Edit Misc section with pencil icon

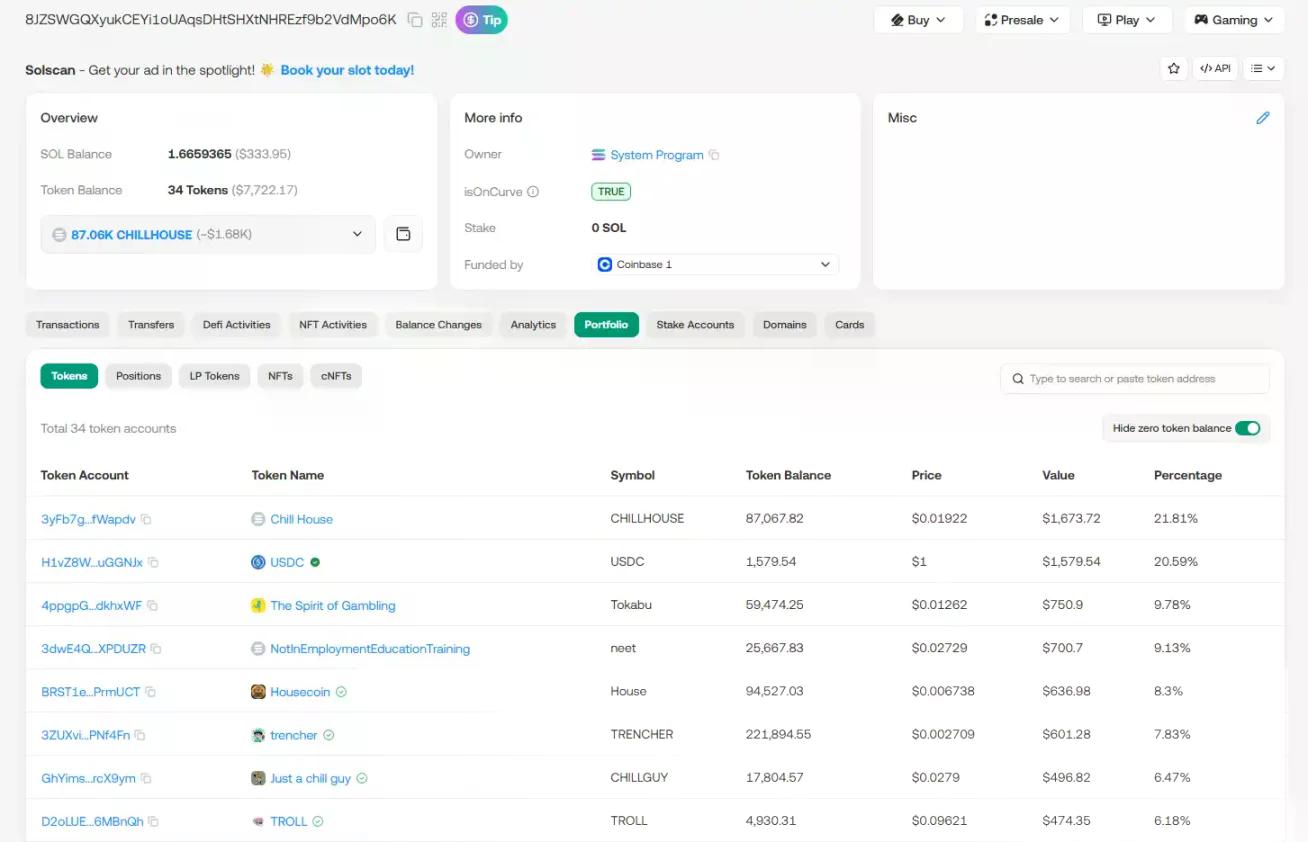pyautogui.click(x=1262, y=118)
